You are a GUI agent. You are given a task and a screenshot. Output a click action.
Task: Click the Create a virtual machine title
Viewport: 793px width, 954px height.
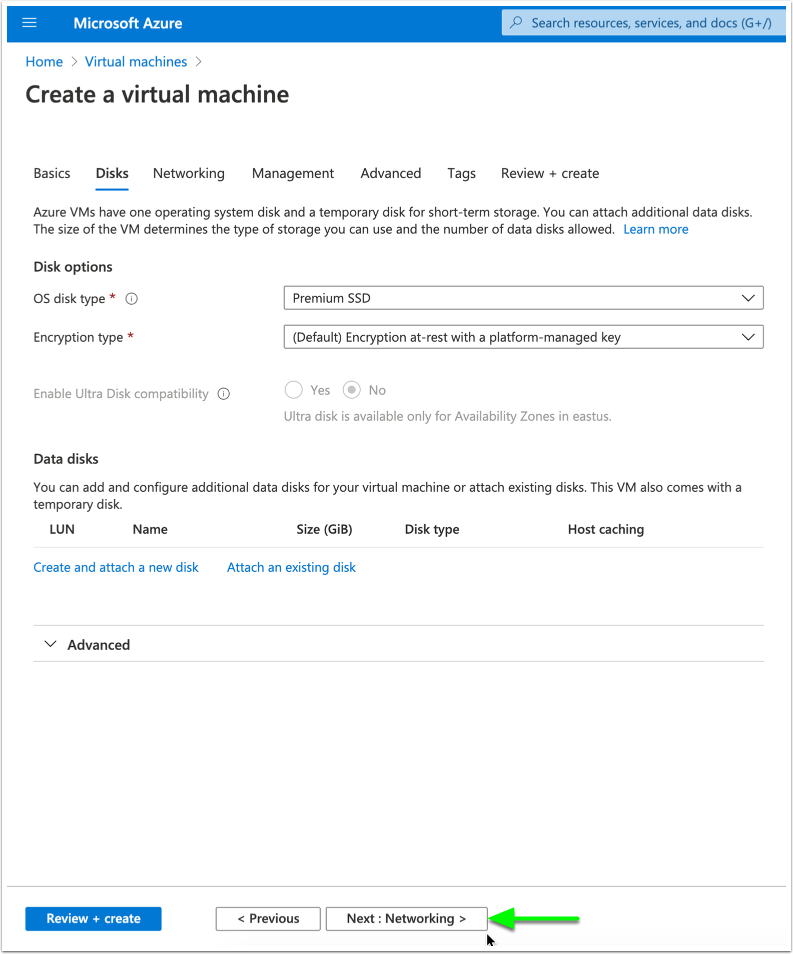coord(157,94)
